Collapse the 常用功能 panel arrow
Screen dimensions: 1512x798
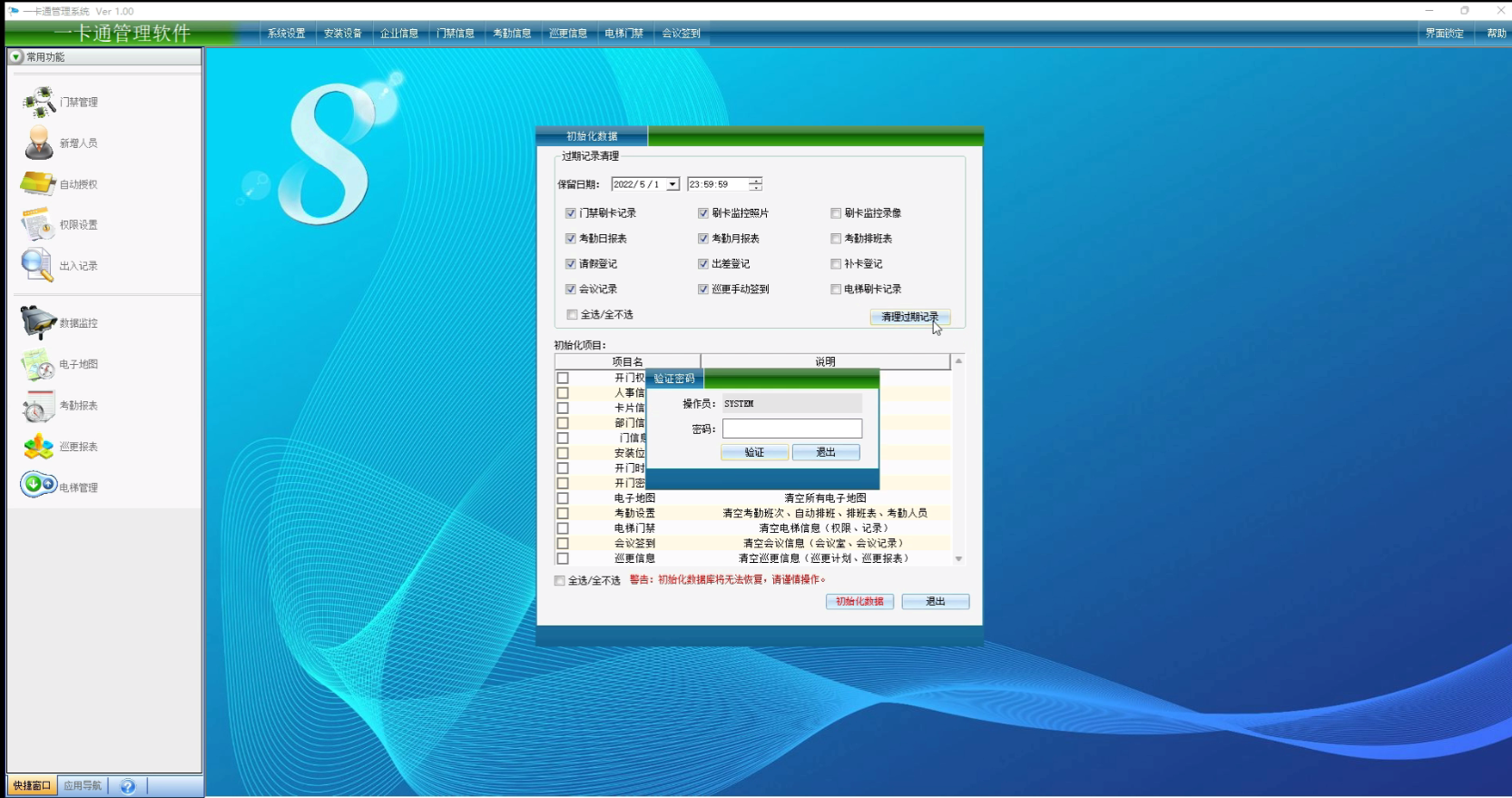tap(15, 57)
